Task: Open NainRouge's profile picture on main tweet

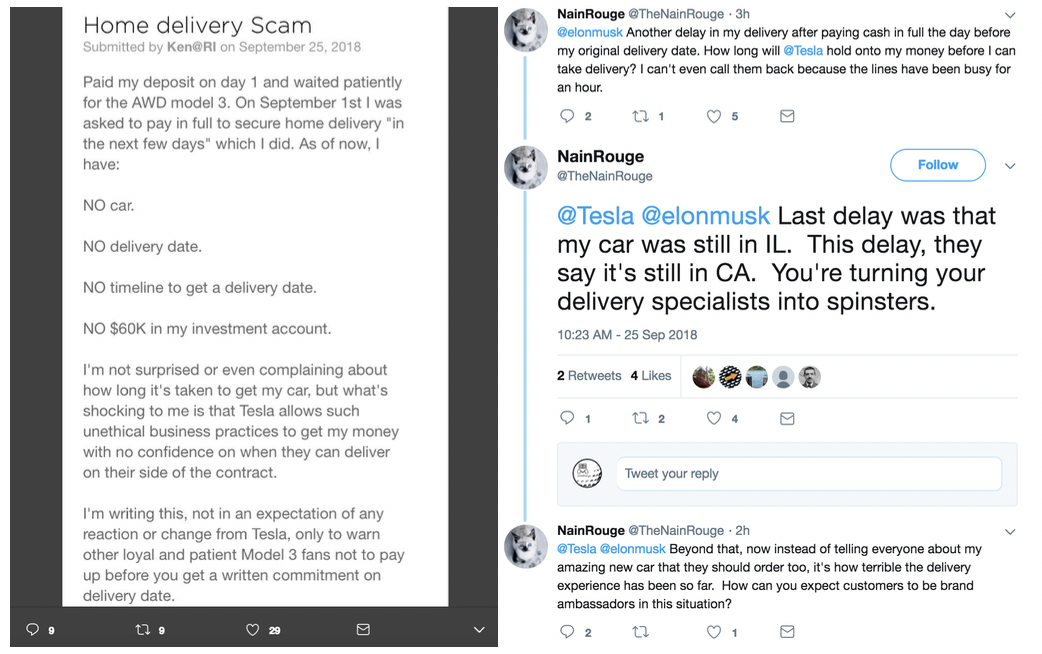Action: tap(524, 166)
